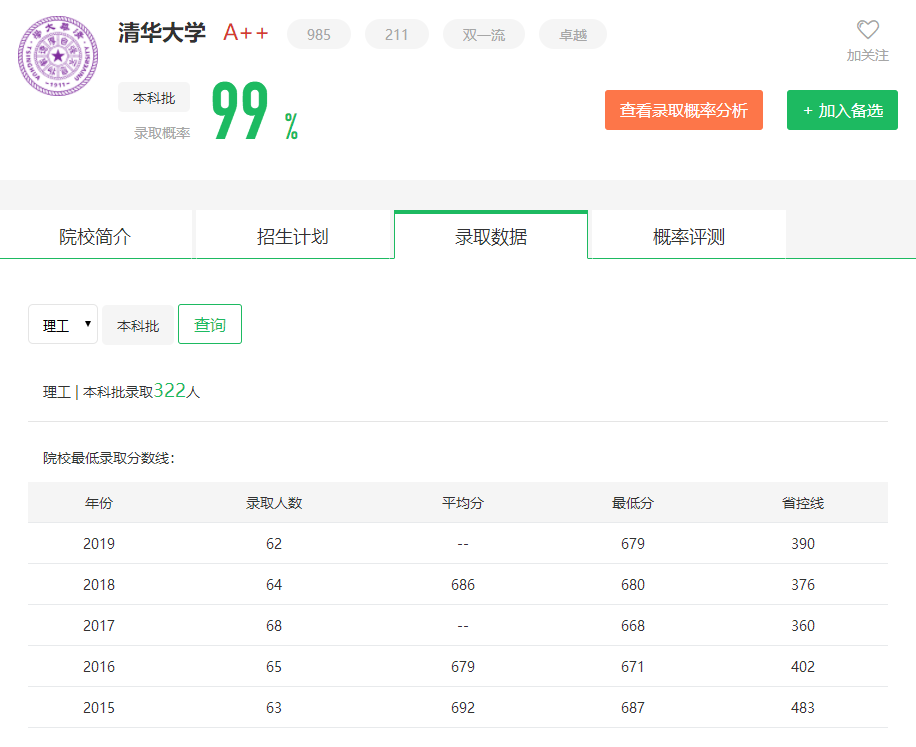Click the 院校最低录取分数线 heading
Image resolution: width=916 pixels, height=747 pixels.
(109, 458)
